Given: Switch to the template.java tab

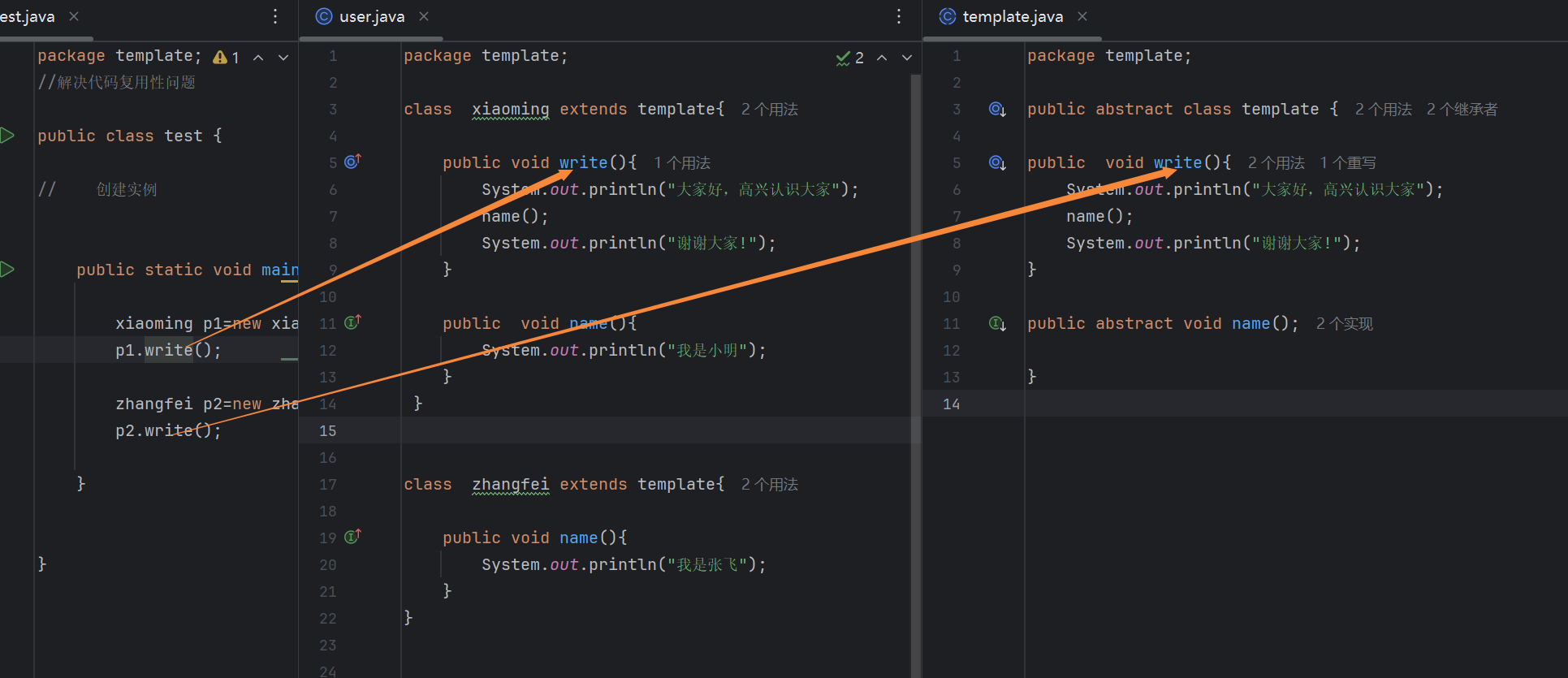Looking at the screenshot, I should click(x=1012, y=17).
